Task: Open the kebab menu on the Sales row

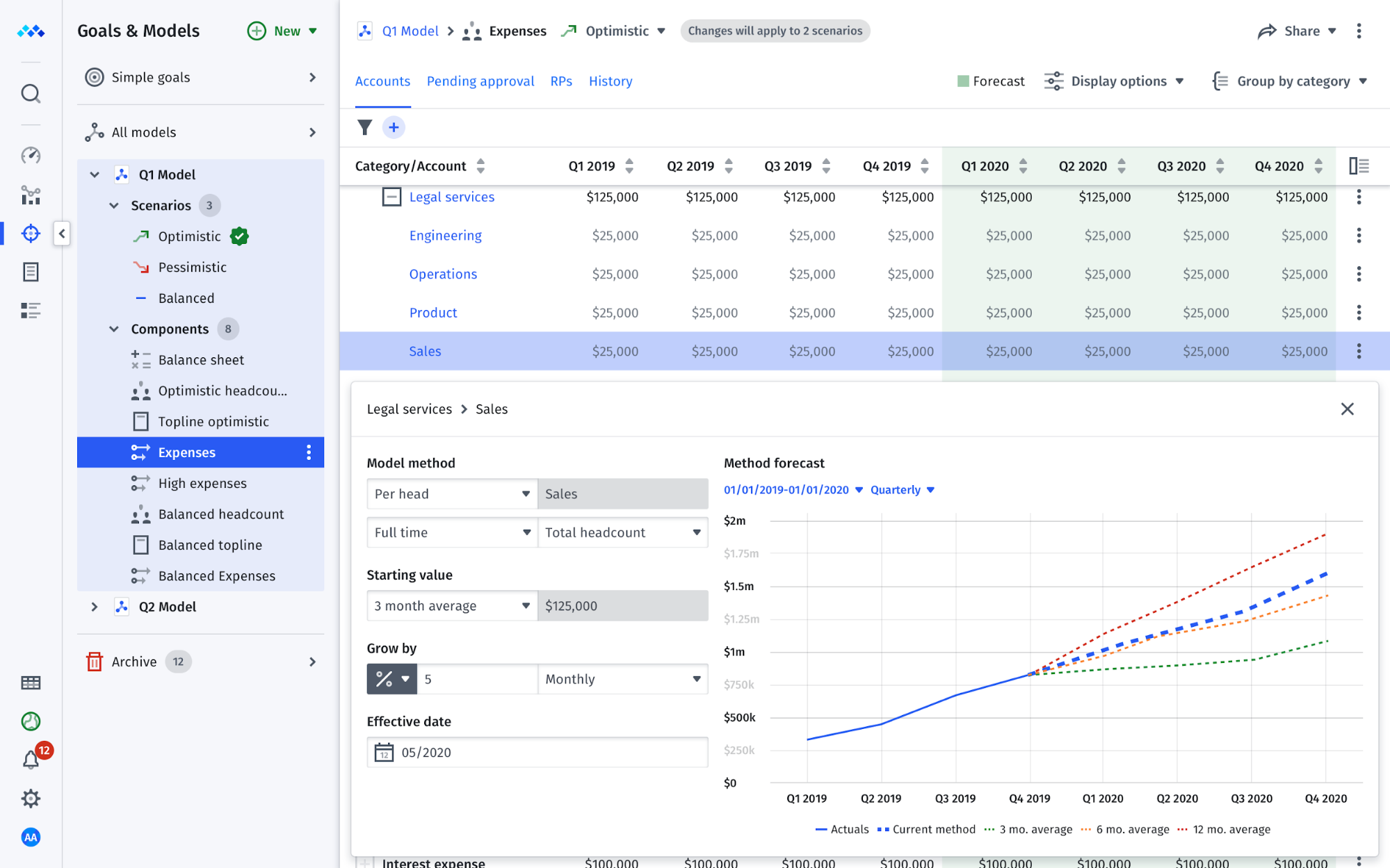Action: 1358,351
